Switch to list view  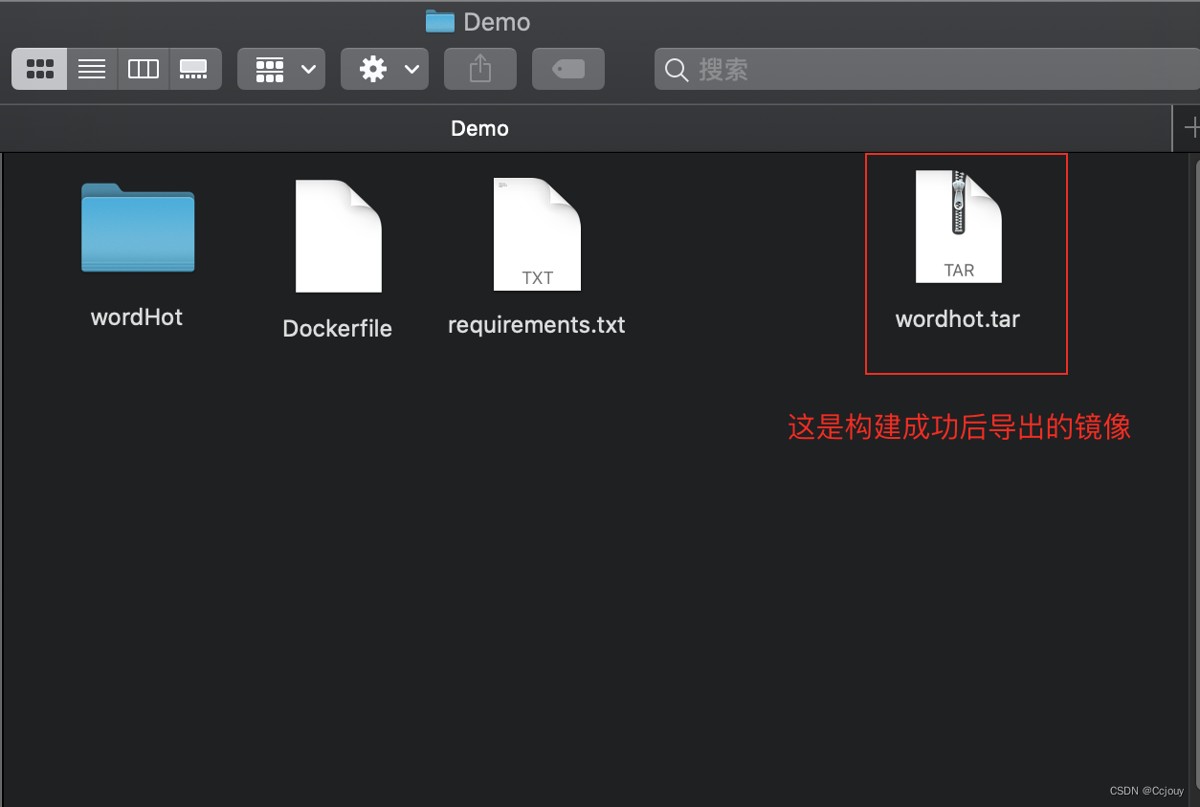[92, 69]
